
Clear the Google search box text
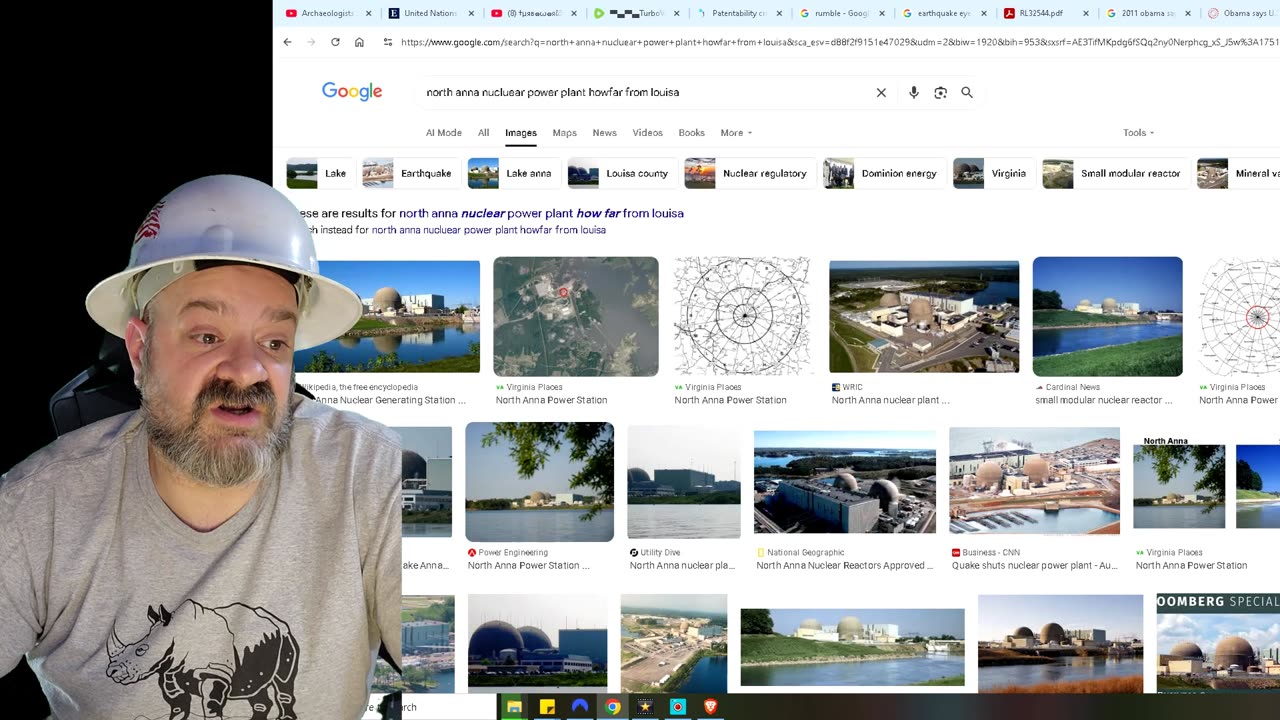pyautogui.click(x=881, y=92)
